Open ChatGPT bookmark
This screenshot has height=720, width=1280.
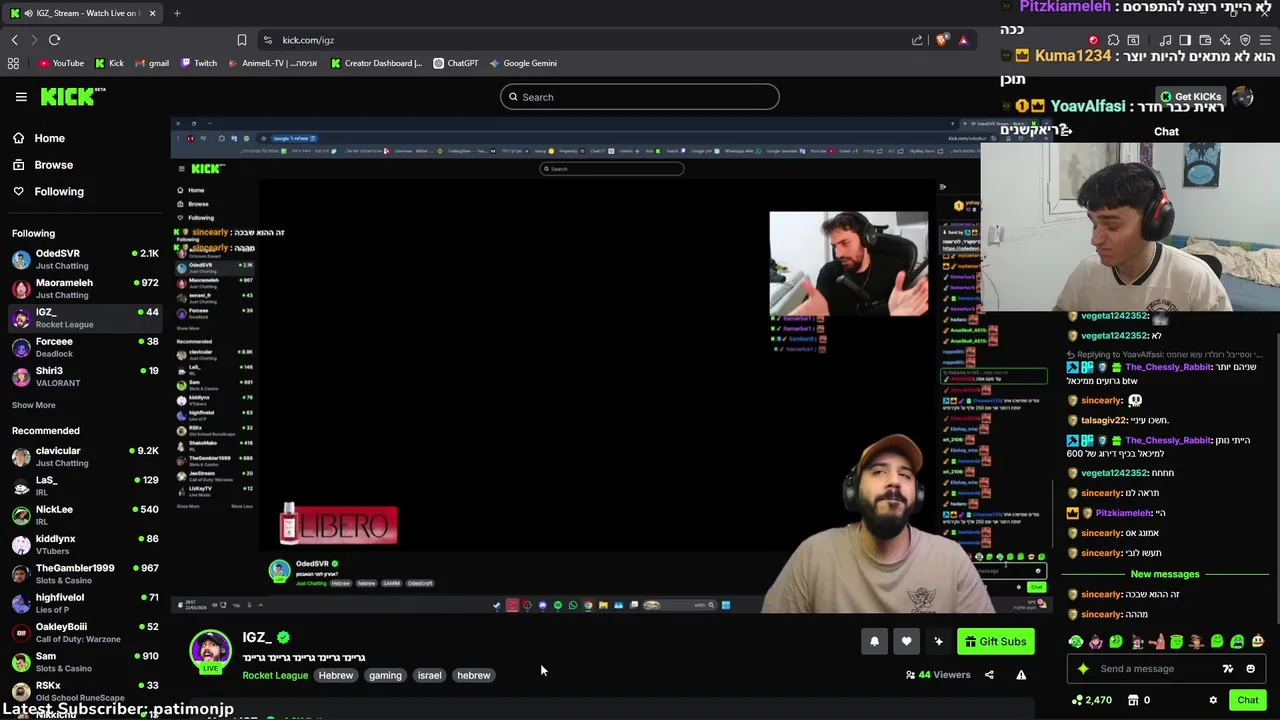click(x=455, y=63)
